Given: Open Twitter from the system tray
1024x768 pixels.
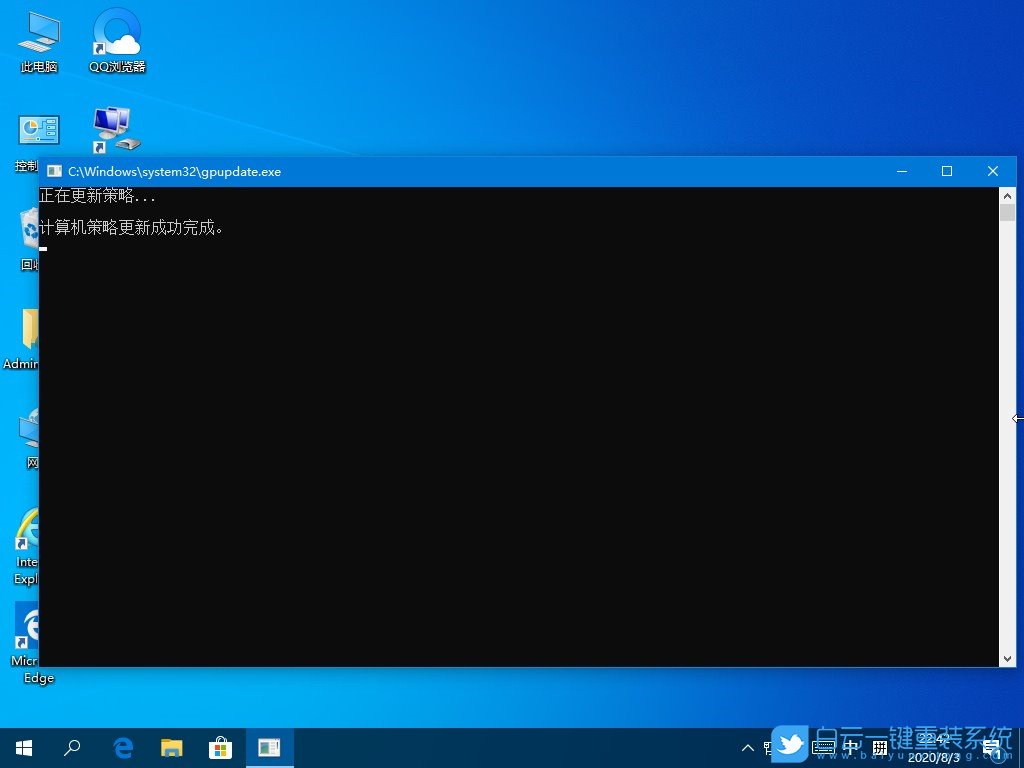Looking at the screenshot, I should (x=790, y=747).
